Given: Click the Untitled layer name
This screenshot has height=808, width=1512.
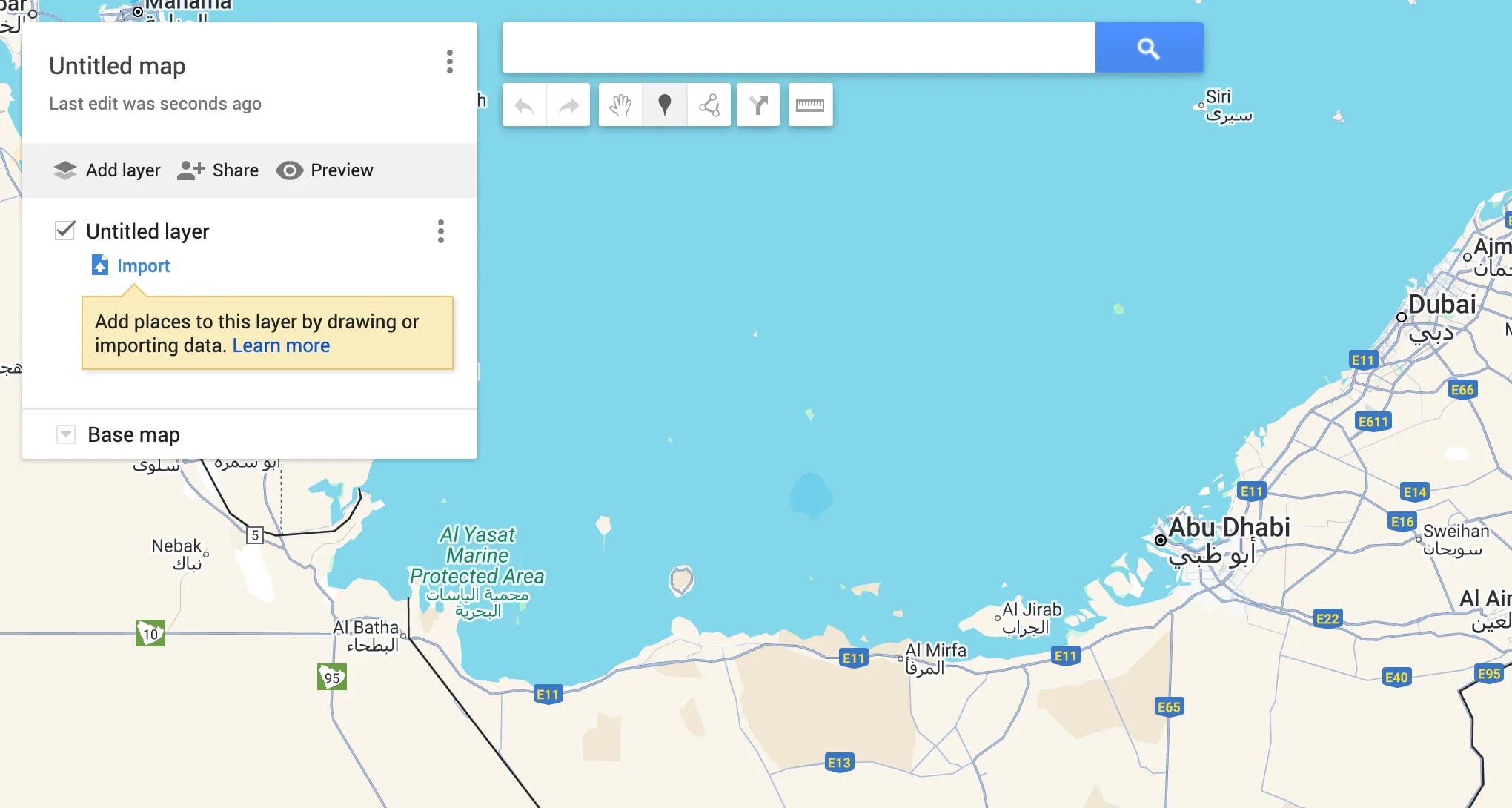Looking at the screenshot, I should pos(147,231).
